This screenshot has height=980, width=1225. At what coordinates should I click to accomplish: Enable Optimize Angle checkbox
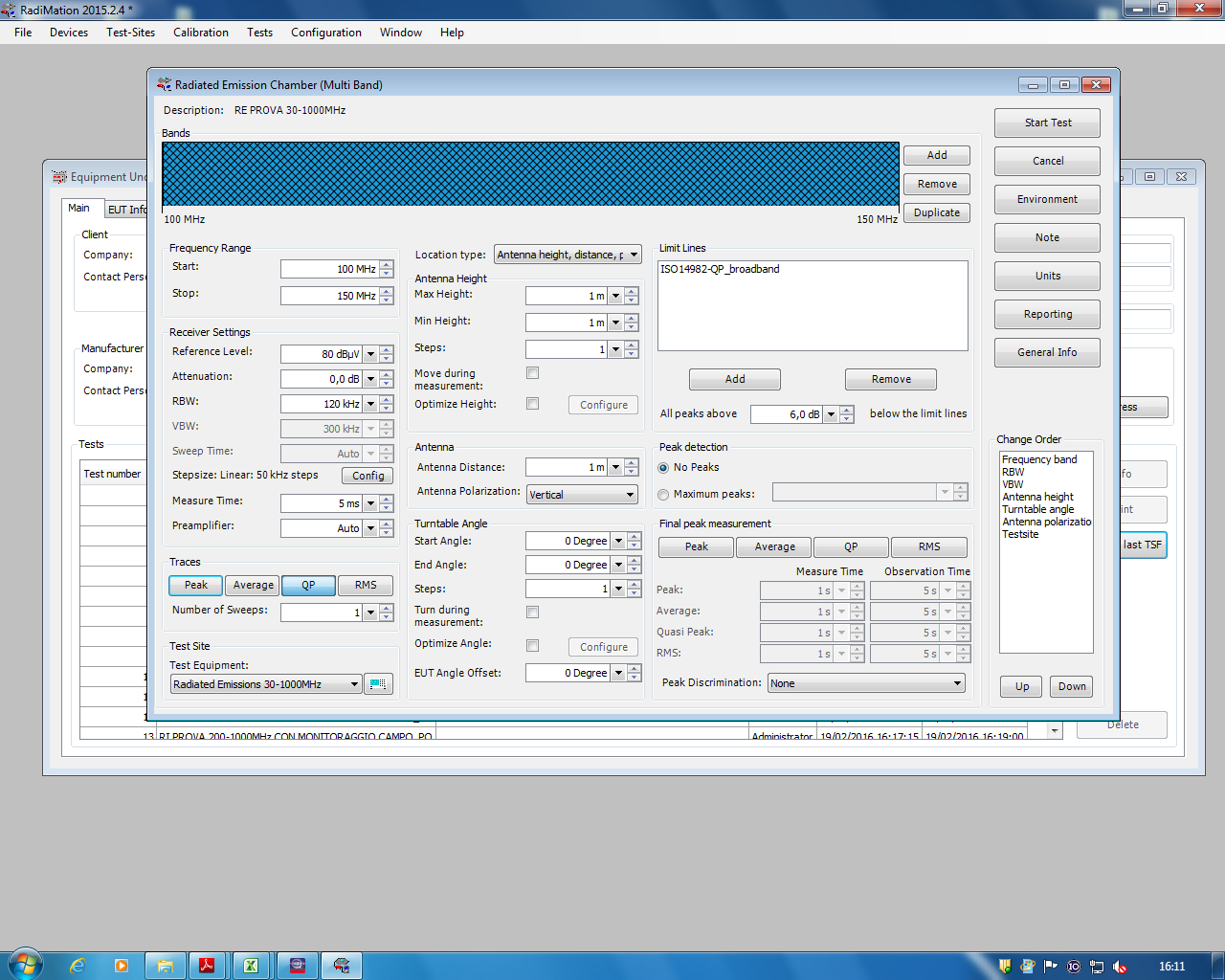[x=533, y=645]
